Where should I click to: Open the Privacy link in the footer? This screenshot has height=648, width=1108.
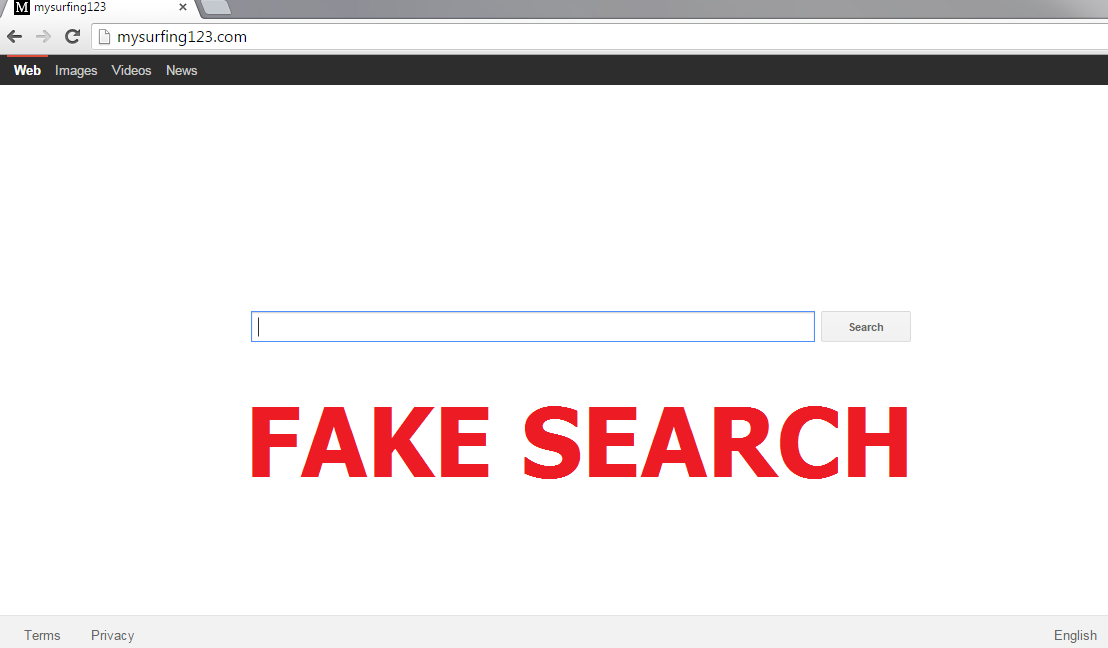pos(112,635)
